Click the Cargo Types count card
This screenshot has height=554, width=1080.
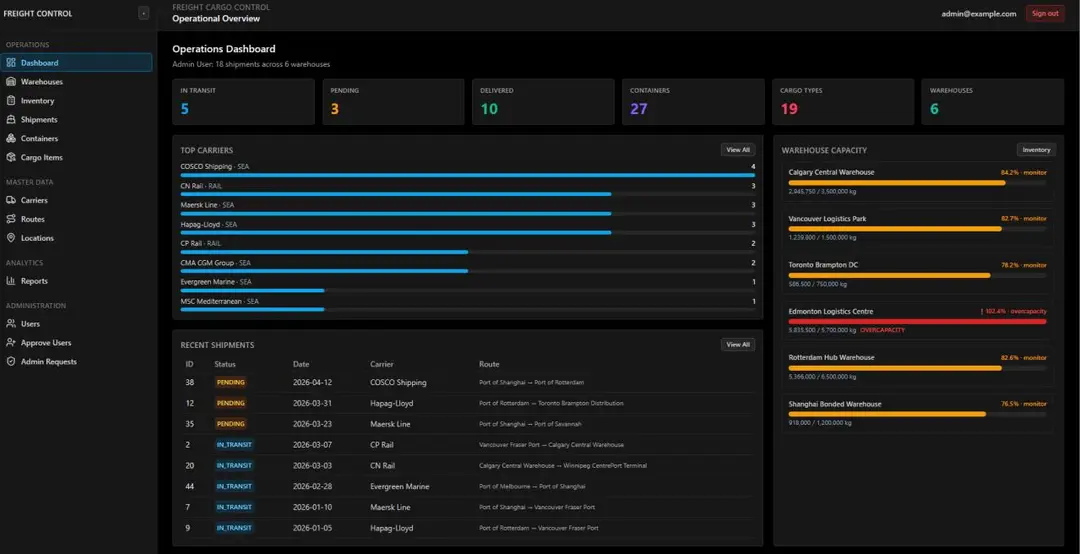tap(842, 101)
